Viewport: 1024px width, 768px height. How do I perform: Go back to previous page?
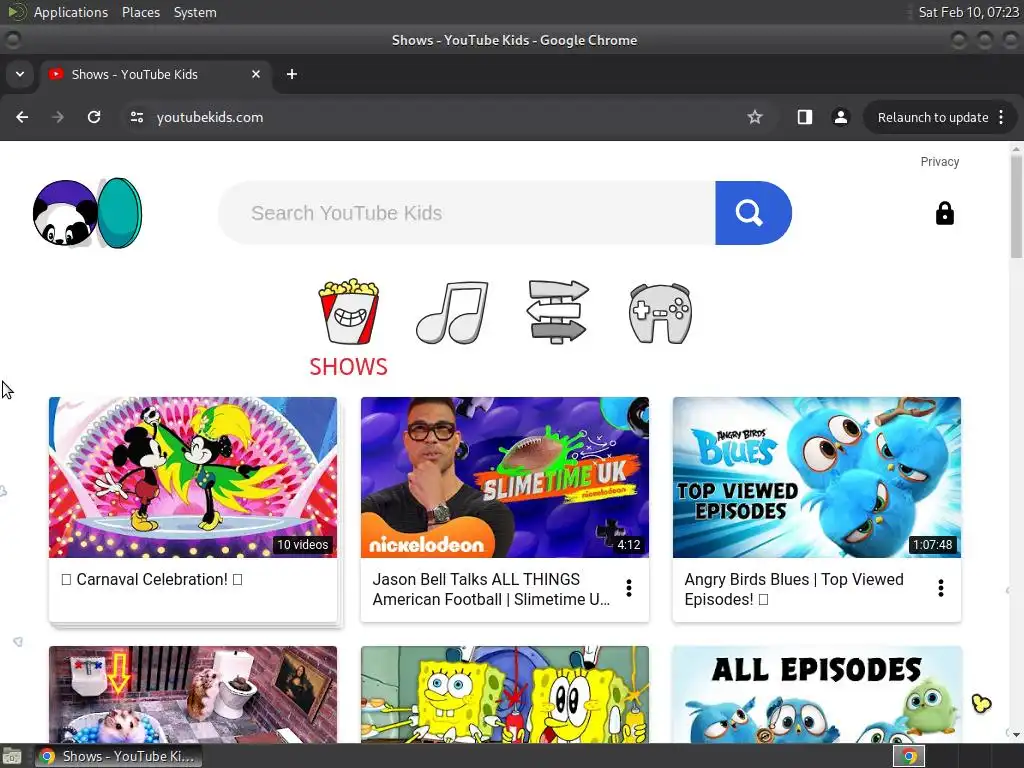click(x=22, y=117)
